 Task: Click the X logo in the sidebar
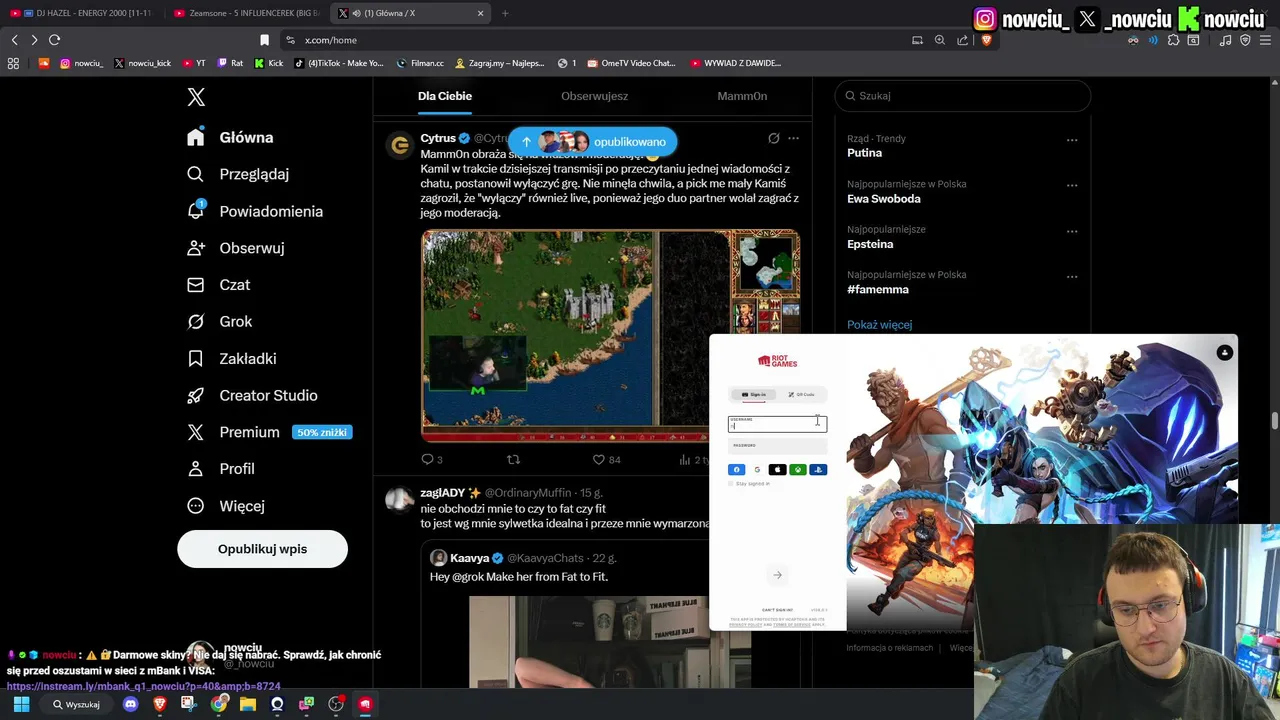(196, 97)
